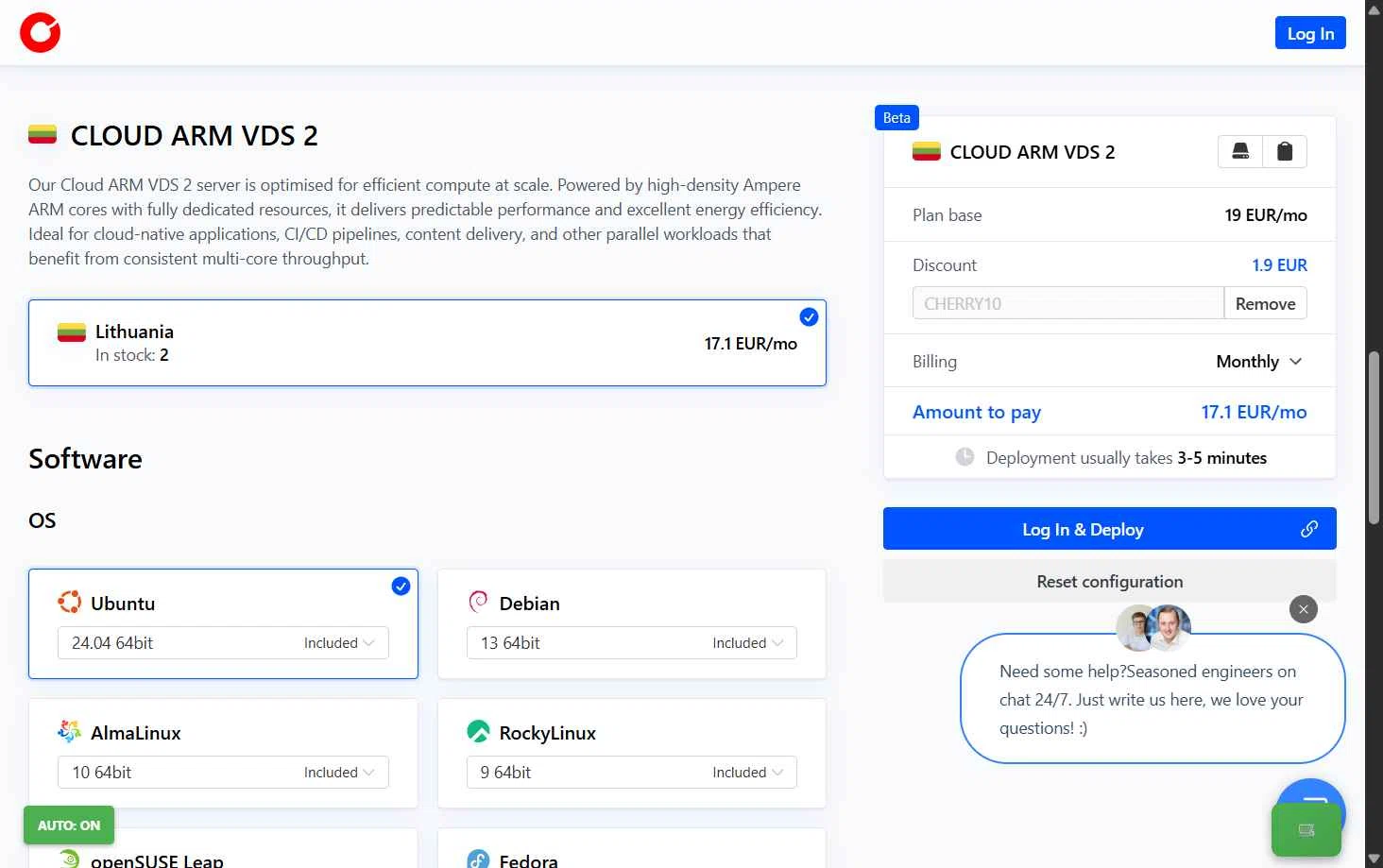The image size is (1383, 868).
Task: Close the chat help popup
Action: (1304, 609)
